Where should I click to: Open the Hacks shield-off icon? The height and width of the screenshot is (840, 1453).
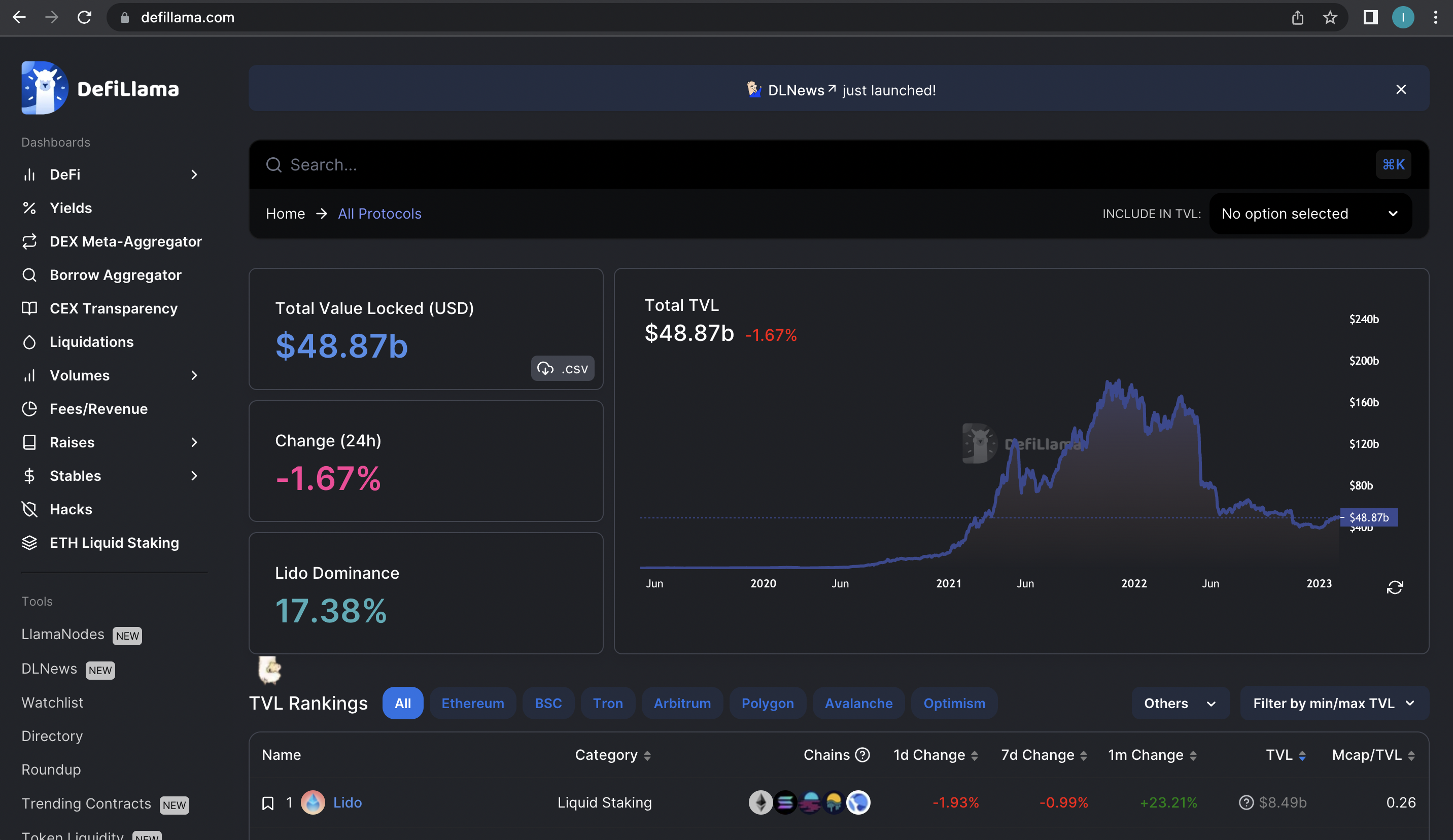coord(29,509)
